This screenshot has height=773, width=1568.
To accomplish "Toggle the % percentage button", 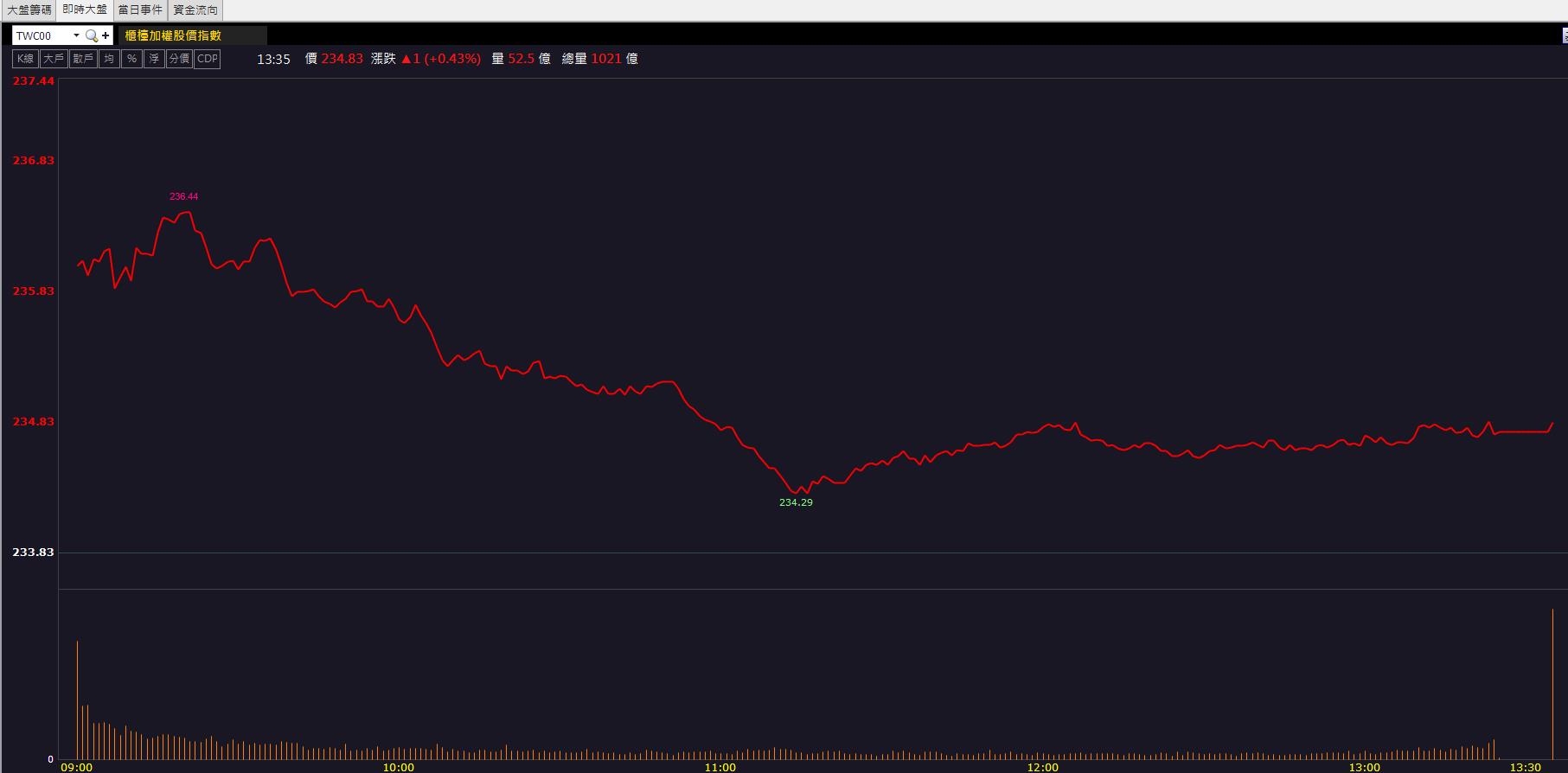I will pyautogui.click(x=131, y=59).
